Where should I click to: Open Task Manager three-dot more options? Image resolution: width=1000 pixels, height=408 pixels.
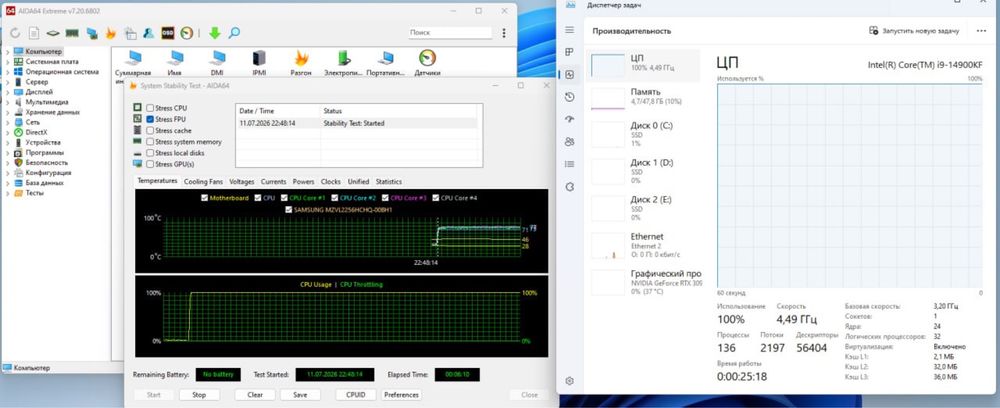981,31
